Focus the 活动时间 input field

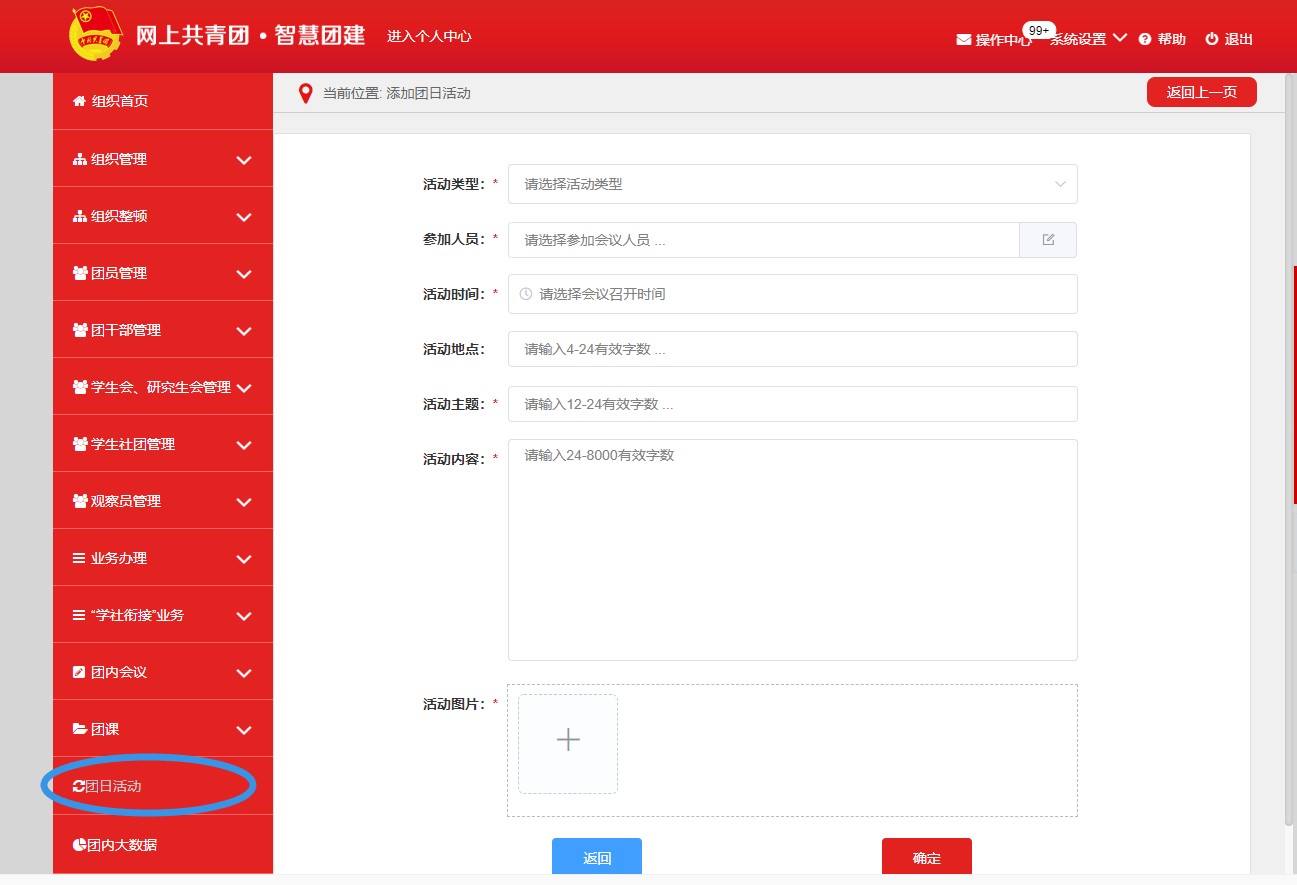point(792,294)
